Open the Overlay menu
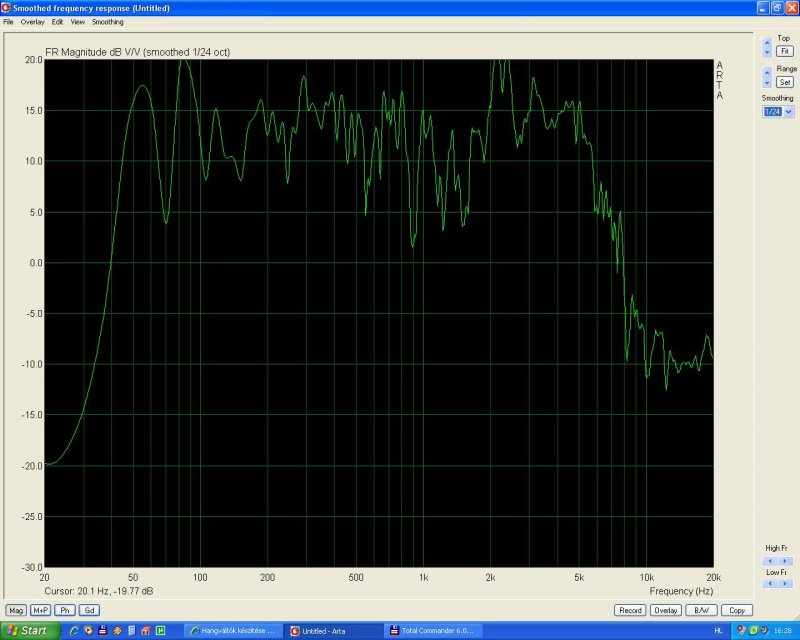Screen dimensions: 800x640 tap(33, 22)
